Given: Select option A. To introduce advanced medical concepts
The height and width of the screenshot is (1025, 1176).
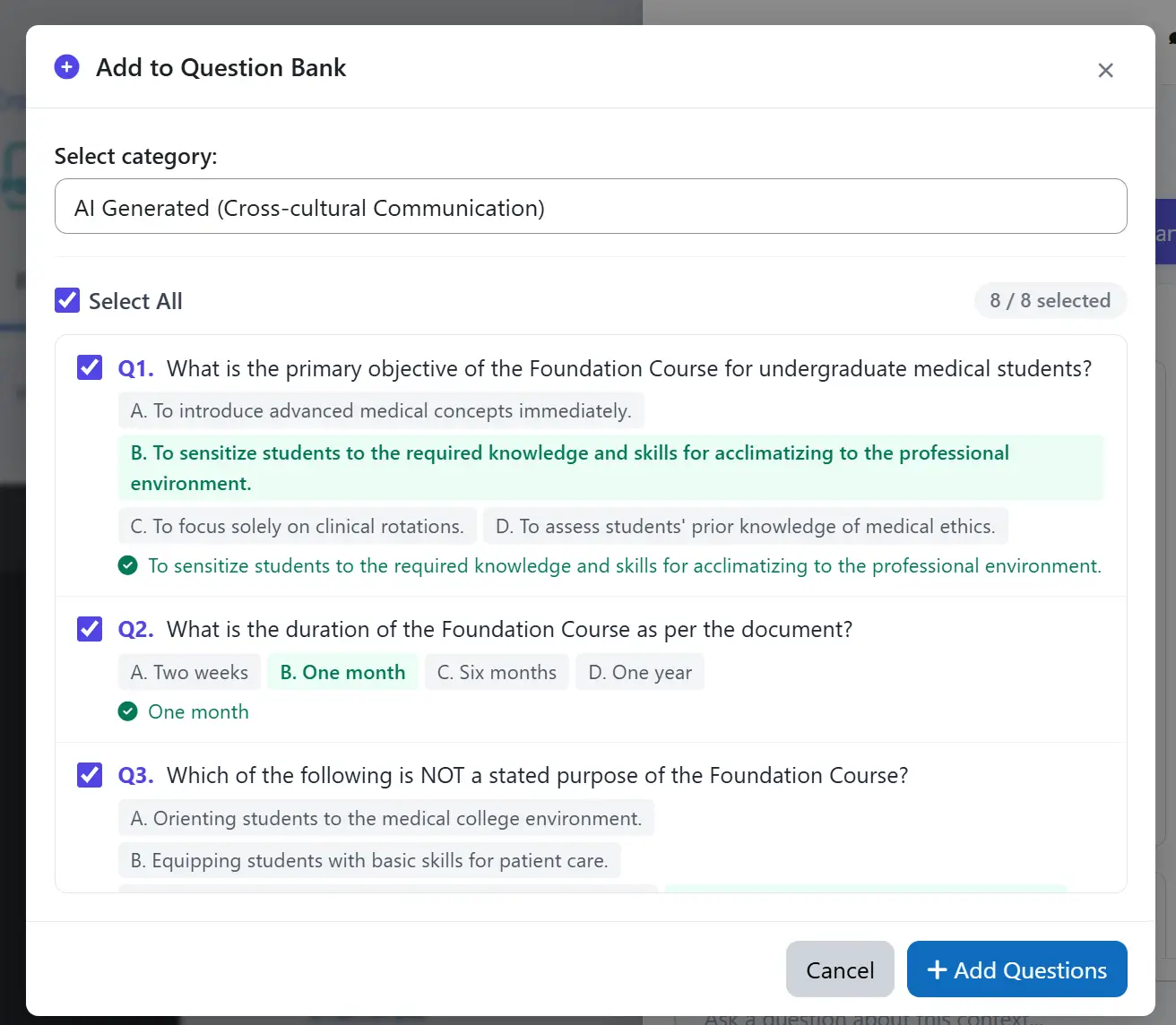Looking at the screenshot, I should point(381,410).
